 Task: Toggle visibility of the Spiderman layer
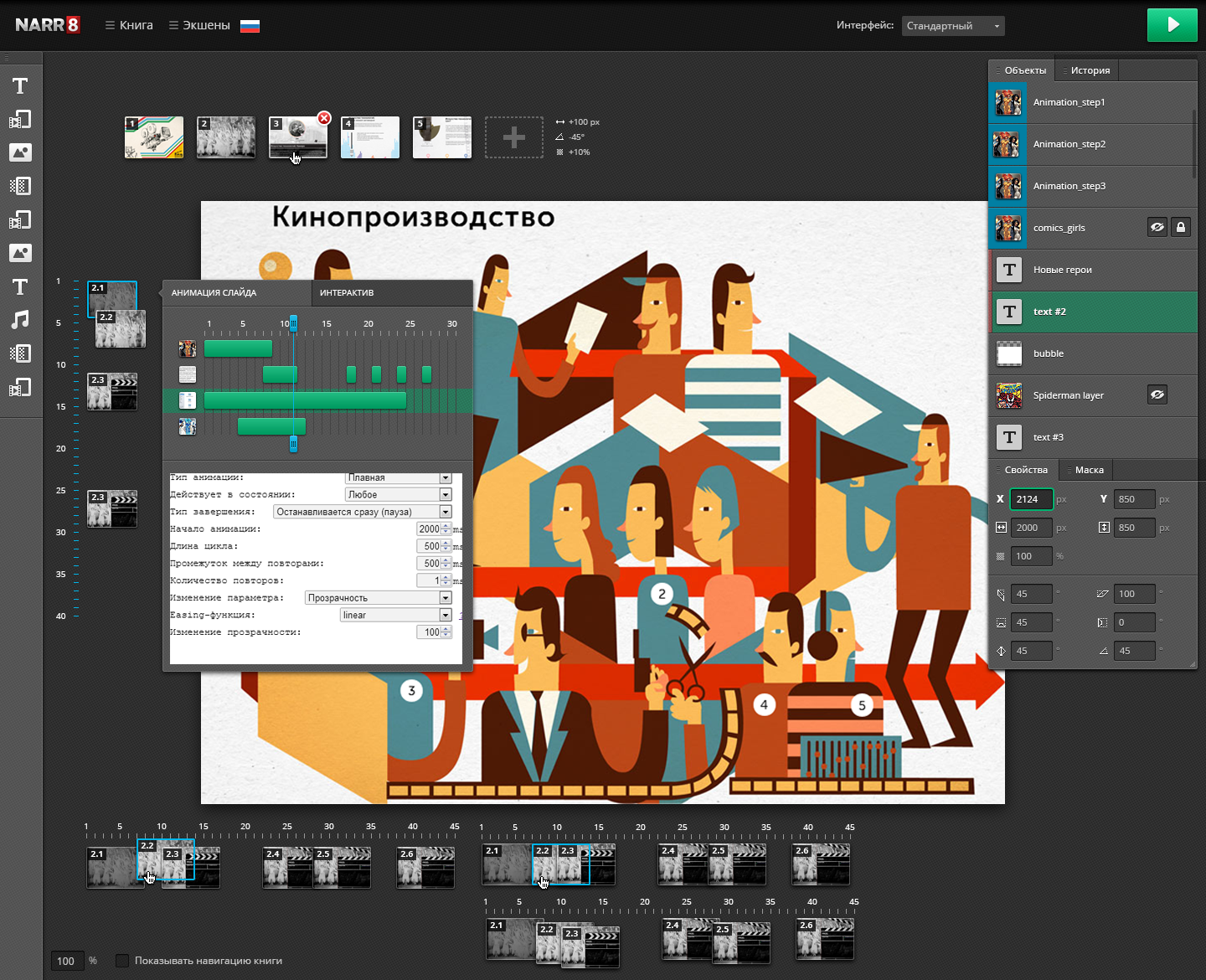click(1157, 395)
